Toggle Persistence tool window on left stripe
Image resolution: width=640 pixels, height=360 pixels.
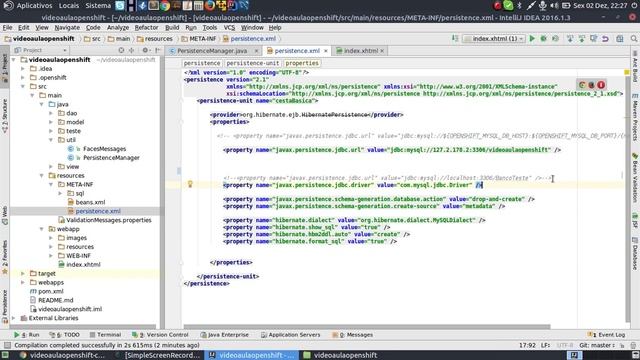point(4,307)
